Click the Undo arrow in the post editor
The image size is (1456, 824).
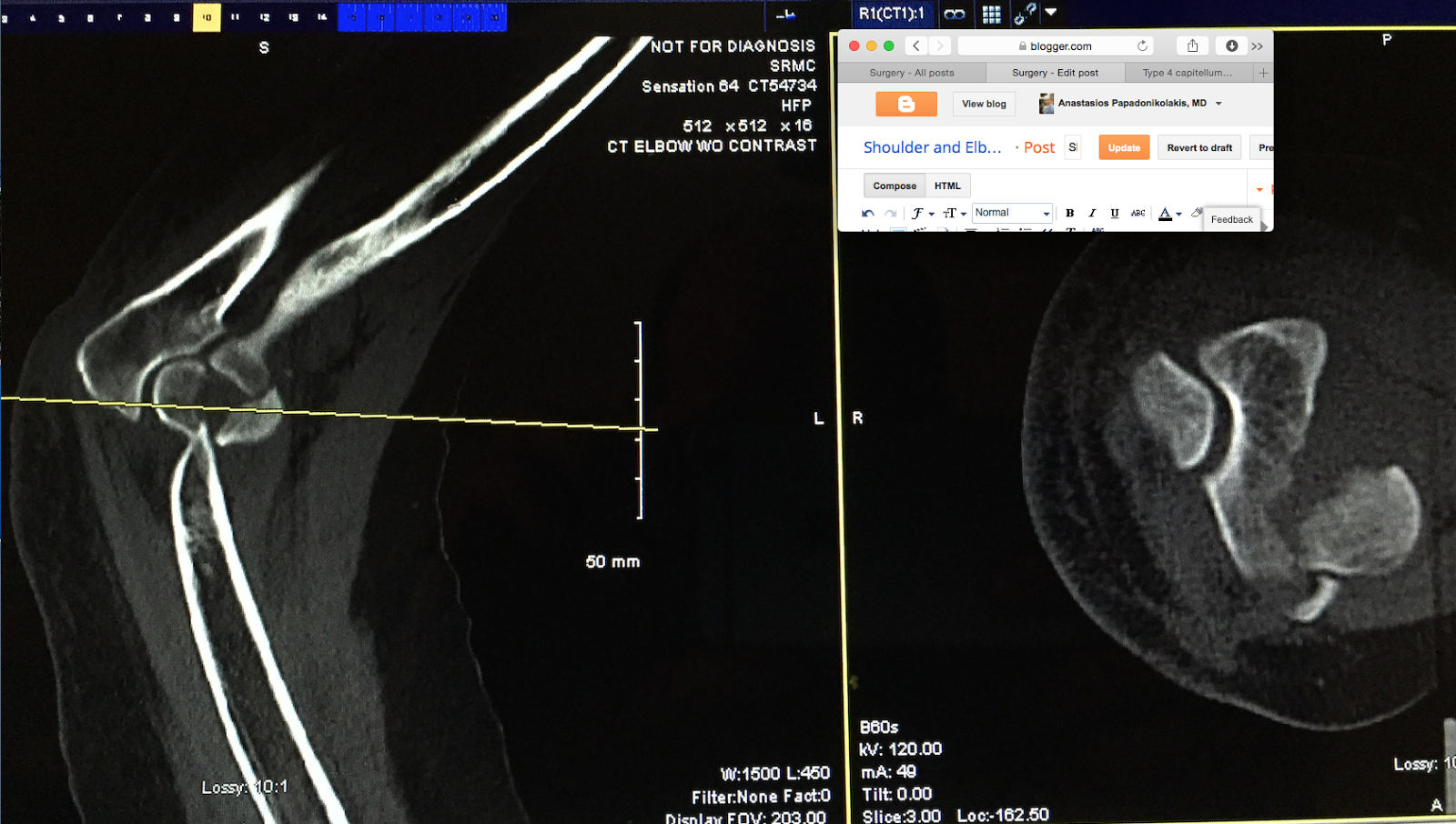(x=868, y=213)
